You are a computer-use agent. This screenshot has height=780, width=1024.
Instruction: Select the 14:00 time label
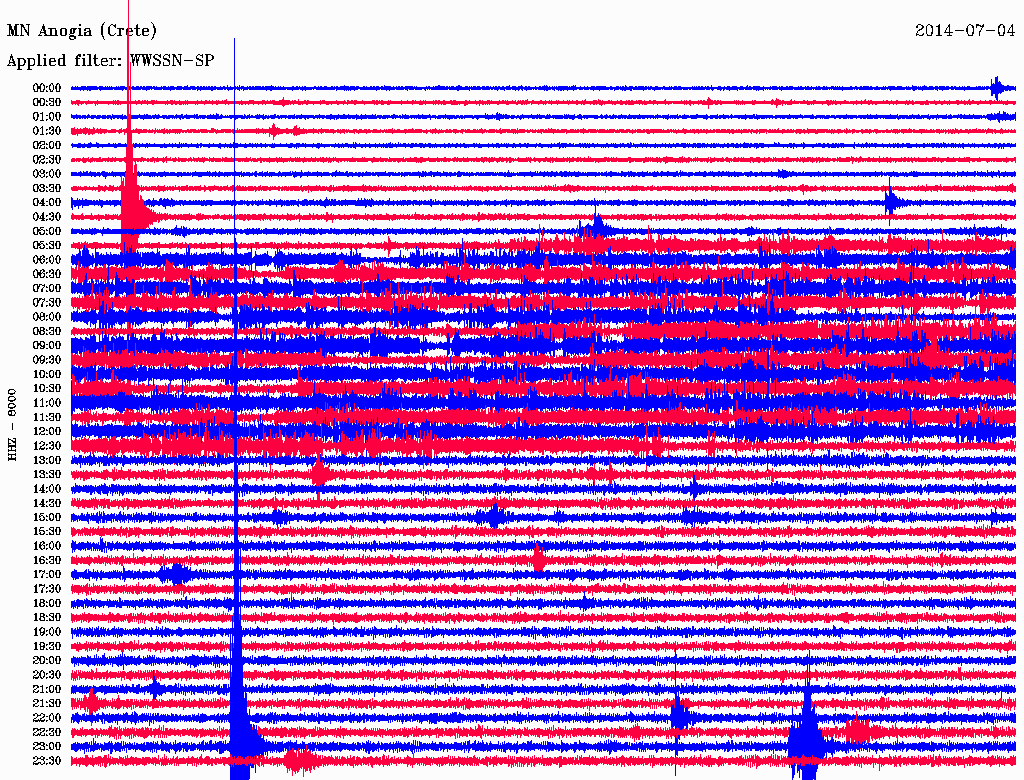point(47,489)
